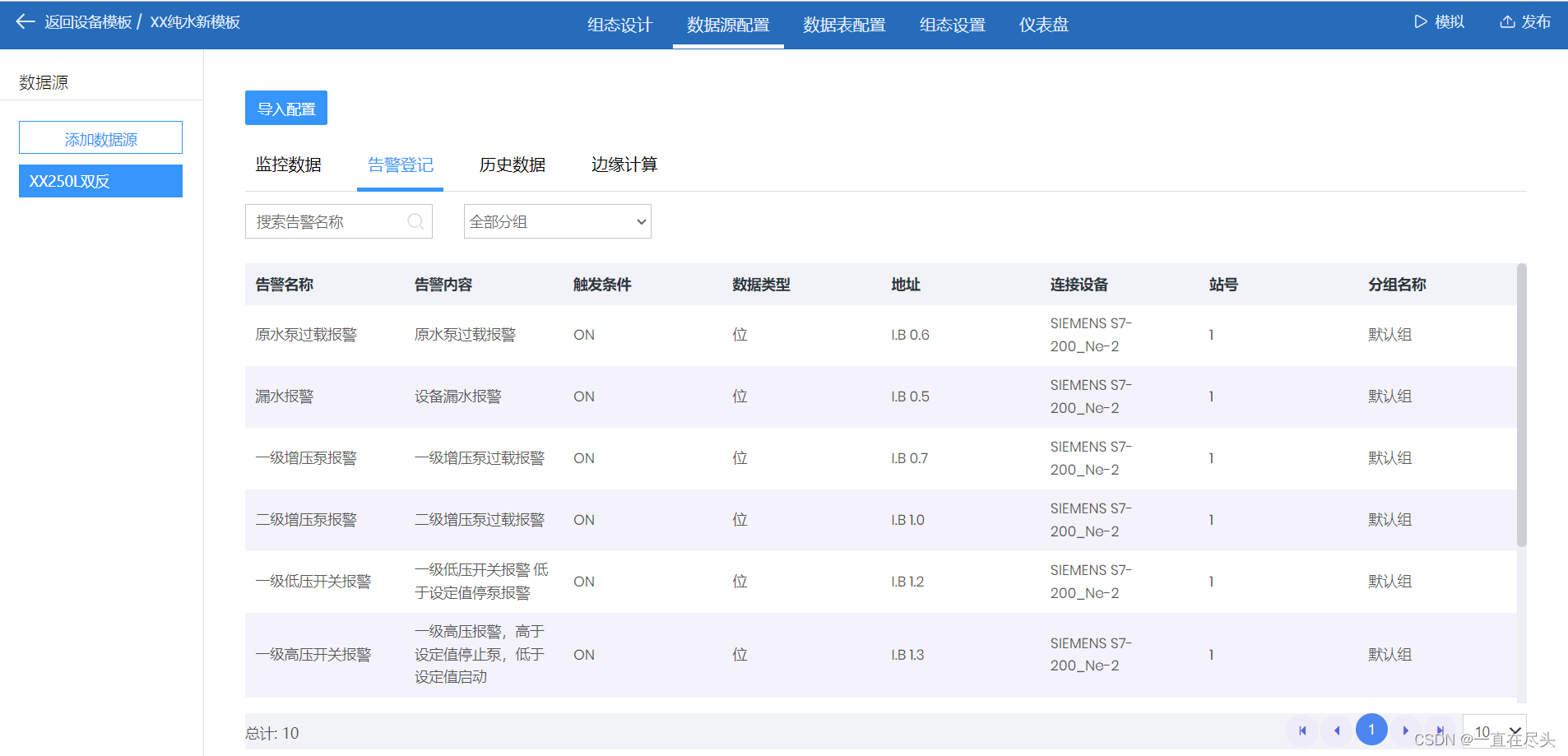Click the 总计: 10 total label

[x=272, y=733]
